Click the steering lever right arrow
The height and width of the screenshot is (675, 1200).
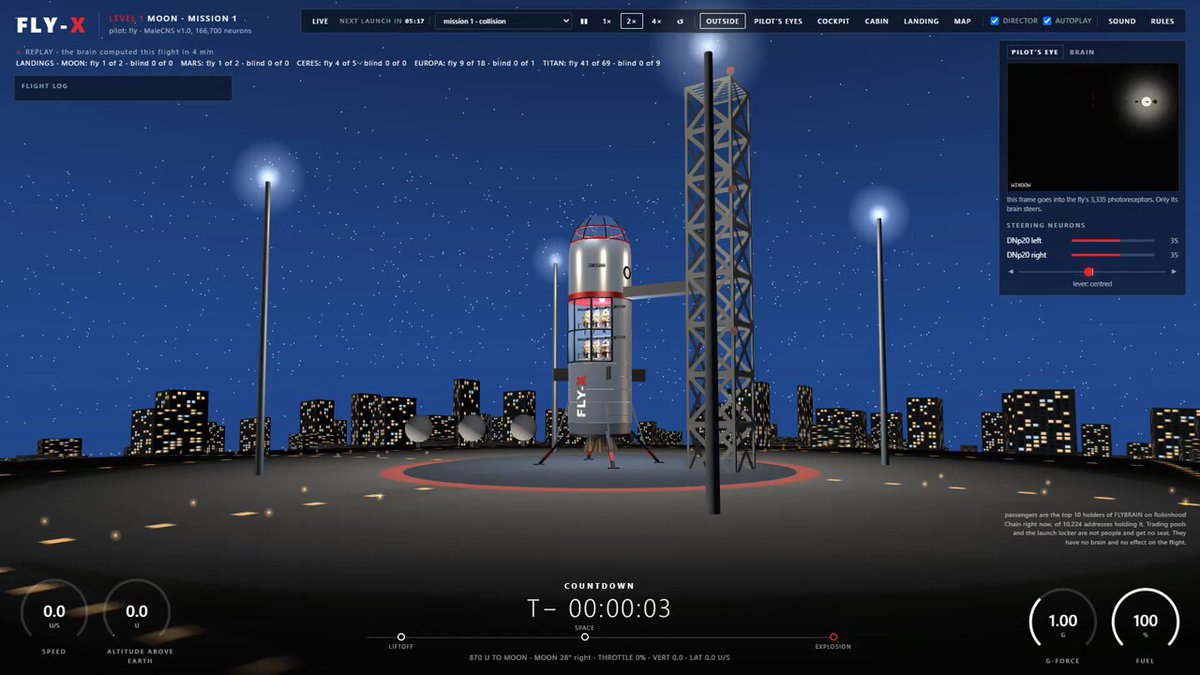pyautogui.click(x=1175, y=272)
